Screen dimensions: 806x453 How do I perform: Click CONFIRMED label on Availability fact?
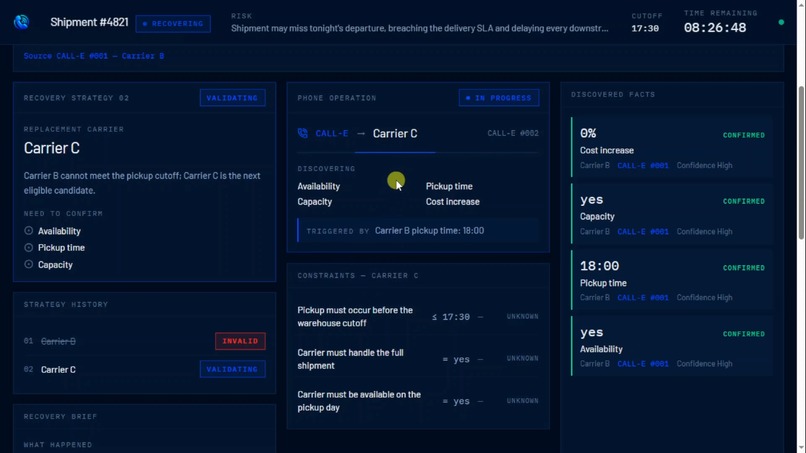[744, 334]
